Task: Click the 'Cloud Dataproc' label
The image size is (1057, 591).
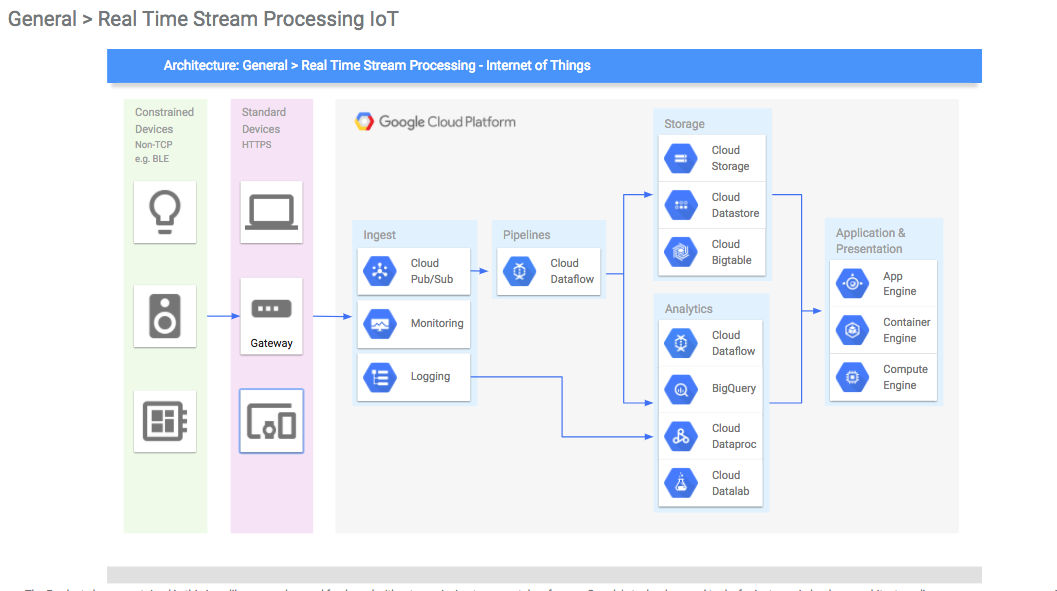Action: coord(734,436)
